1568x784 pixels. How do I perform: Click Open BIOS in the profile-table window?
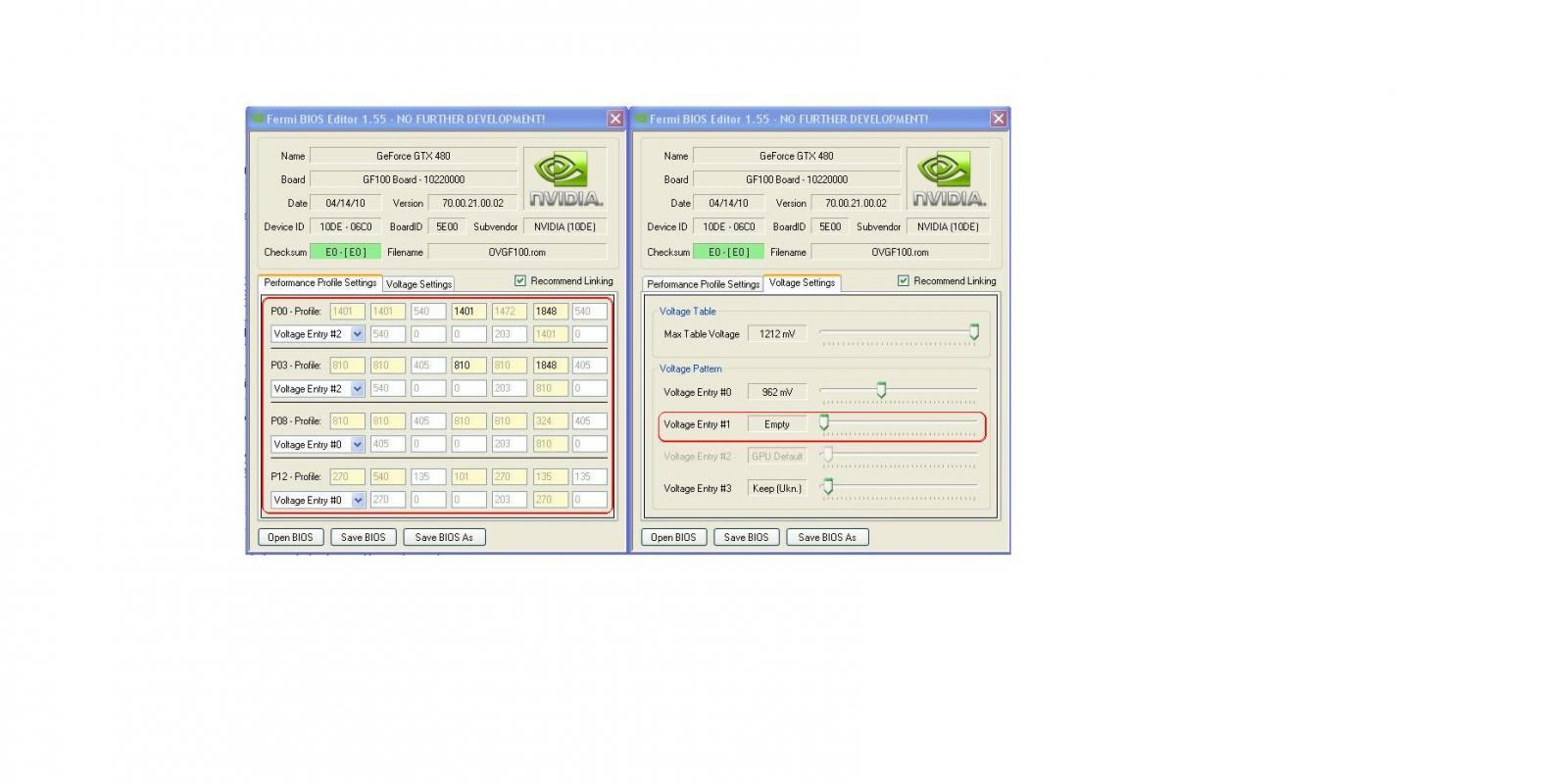click(x=290, y=537)
